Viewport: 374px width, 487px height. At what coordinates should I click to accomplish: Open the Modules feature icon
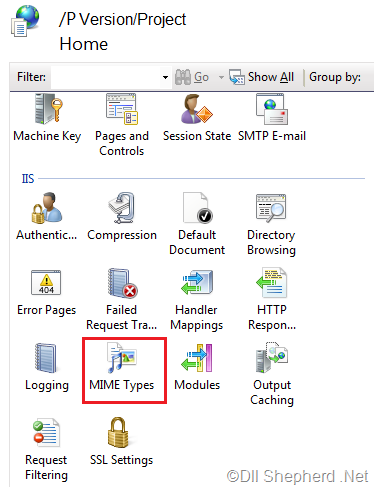197,358
